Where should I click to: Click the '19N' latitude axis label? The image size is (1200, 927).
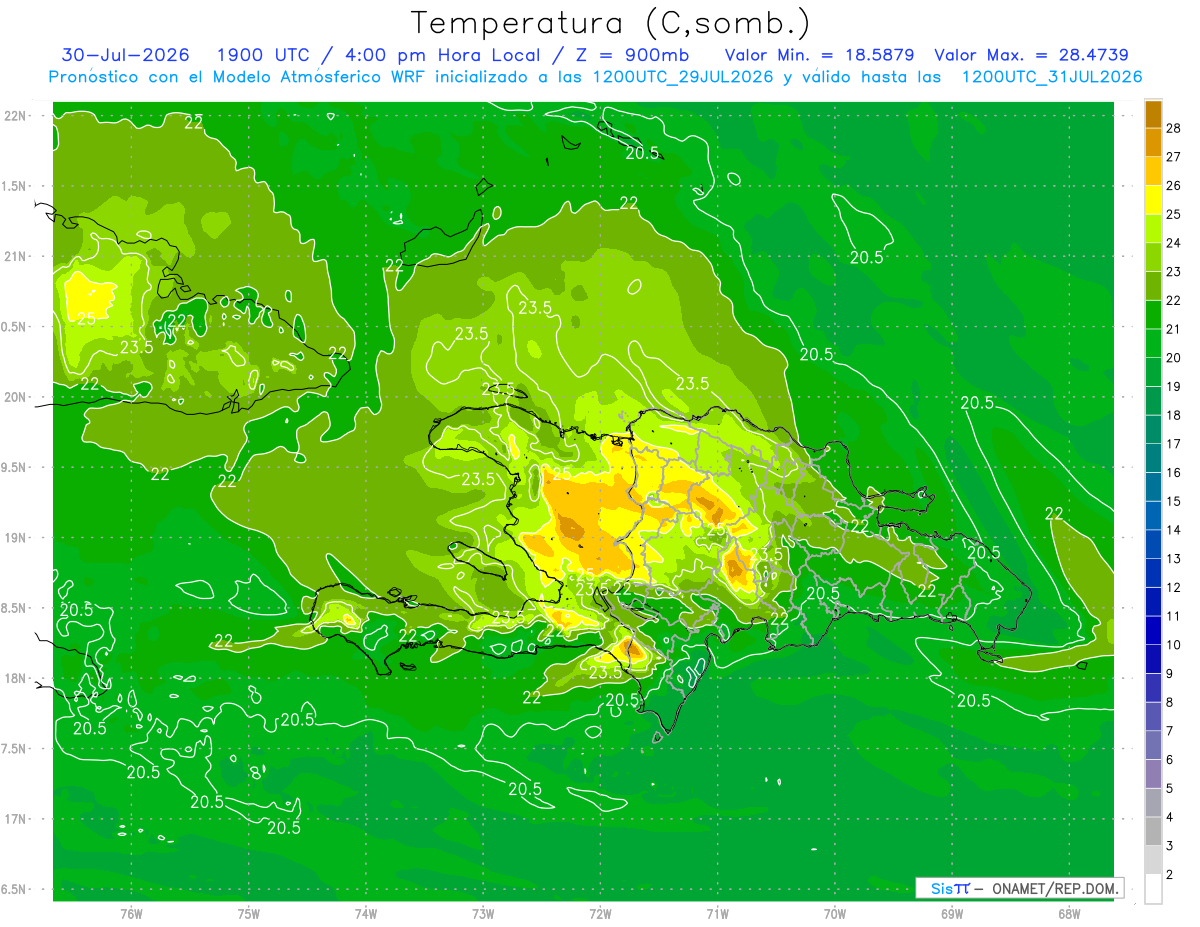pos(16,537)
